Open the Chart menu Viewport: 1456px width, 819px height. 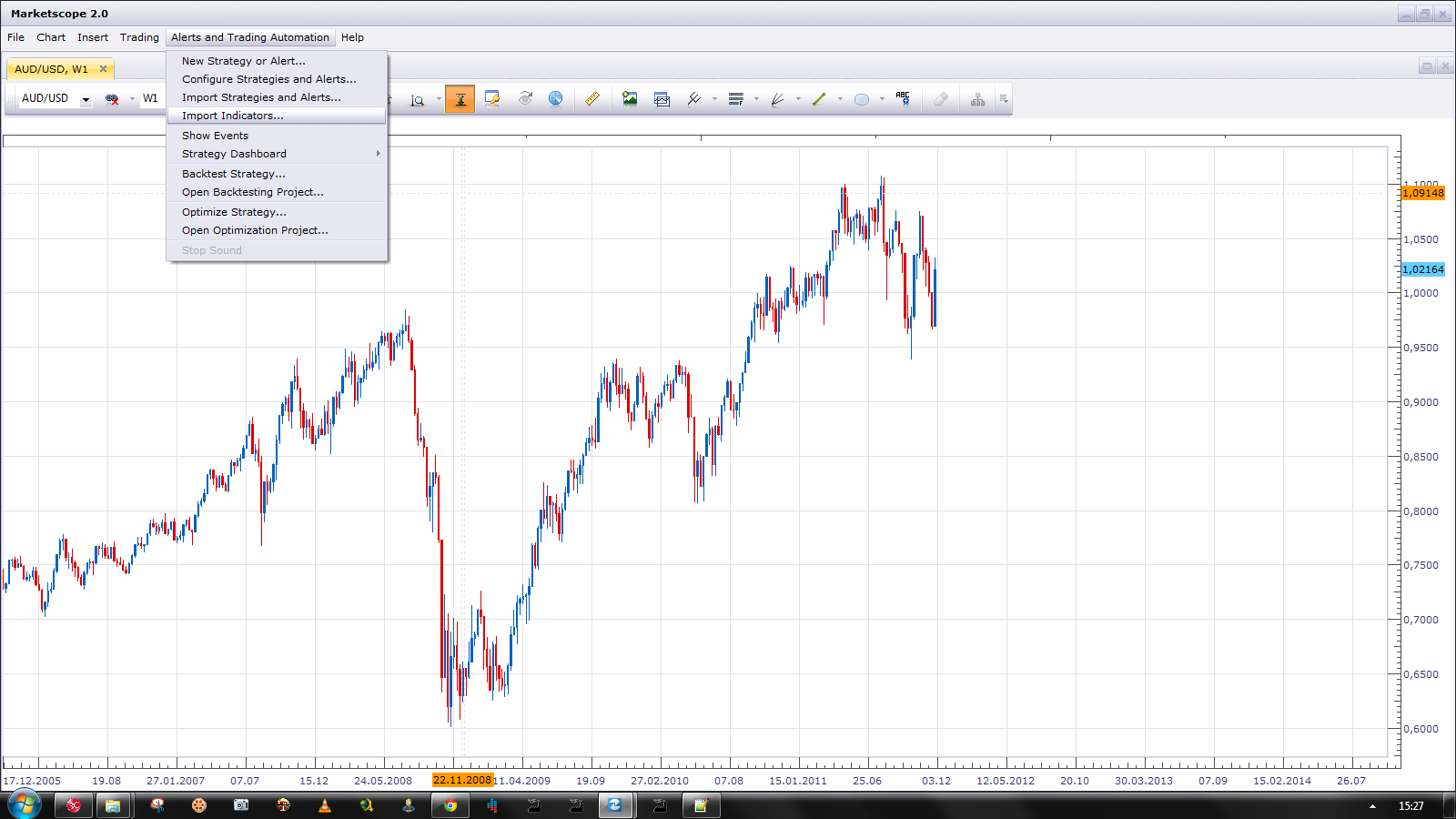(51, 37)
